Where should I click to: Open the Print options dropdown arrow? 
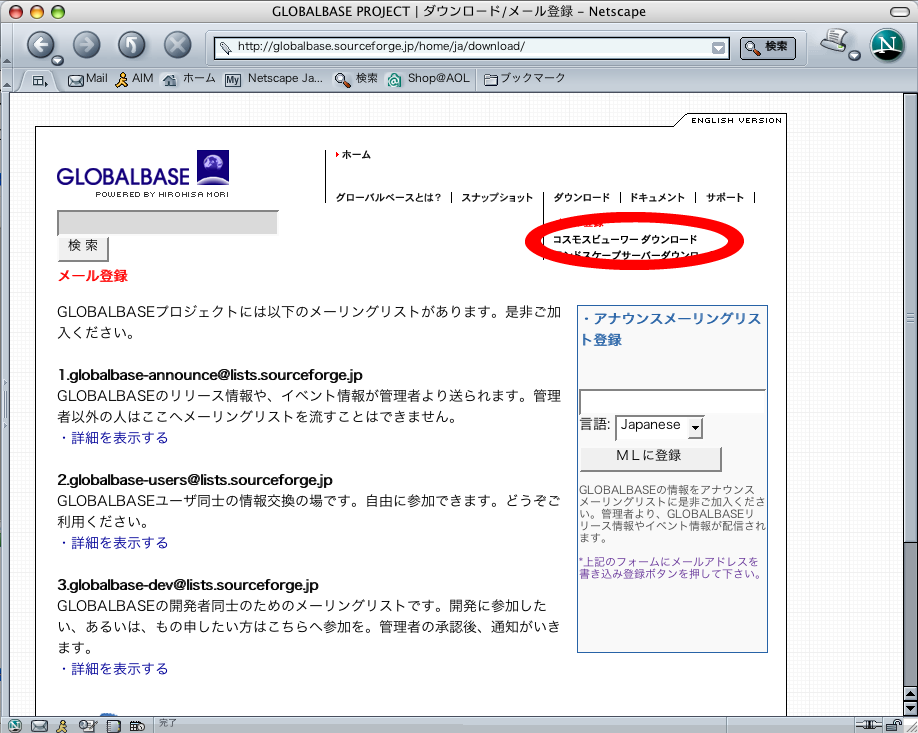[x=854, y=56]
